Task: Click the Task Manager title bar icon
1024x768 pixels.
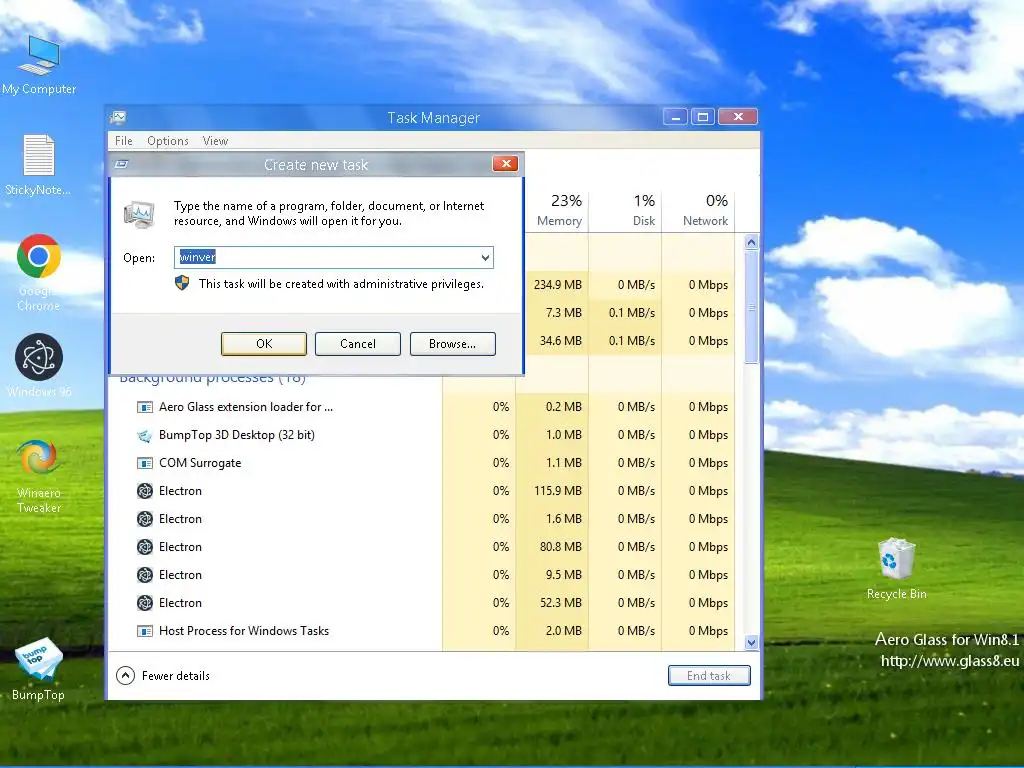Action: click(118, 118)
